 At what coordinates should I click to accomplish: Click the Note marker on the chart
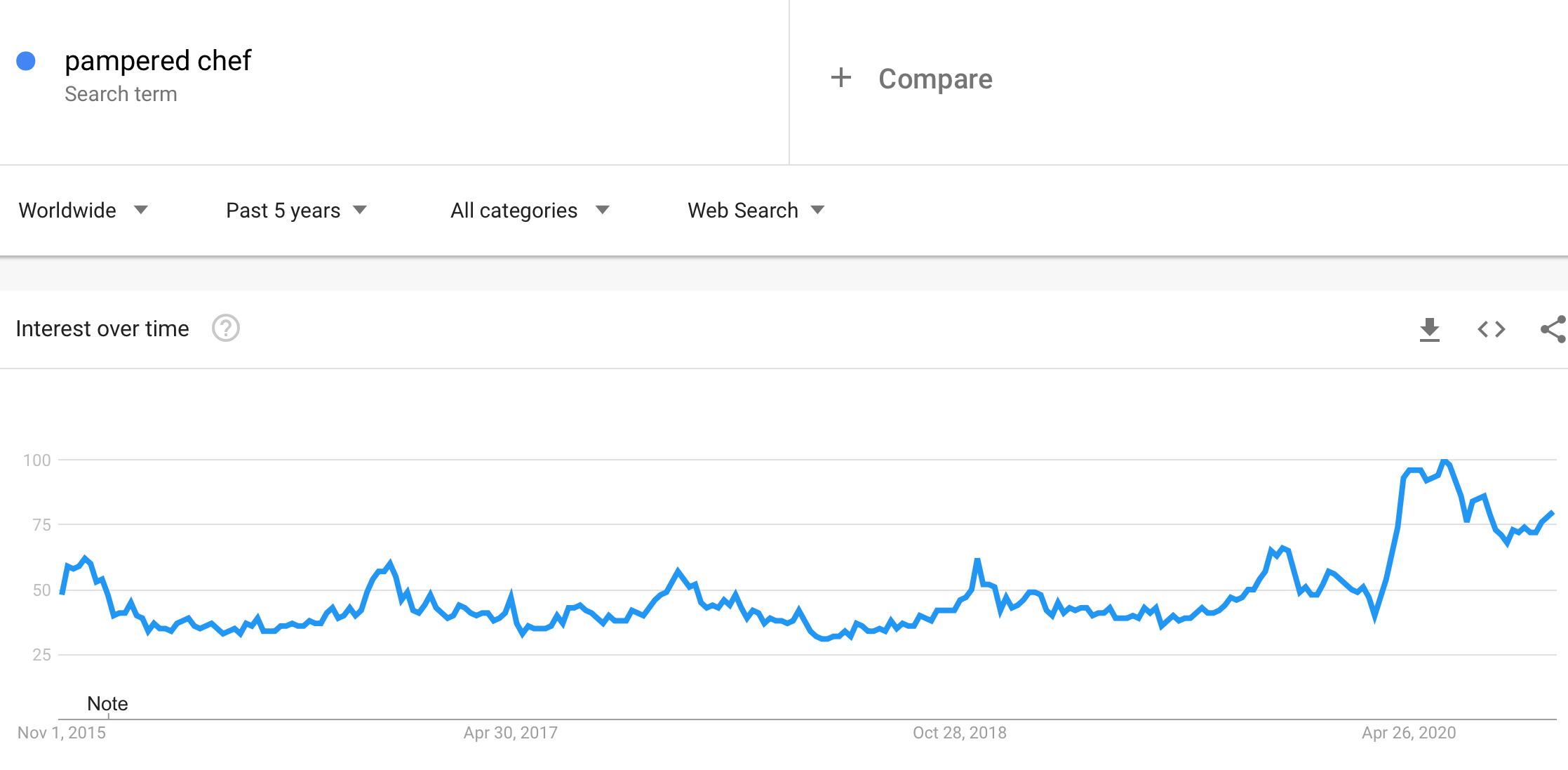pyautogui.click(x=107, y=703)
